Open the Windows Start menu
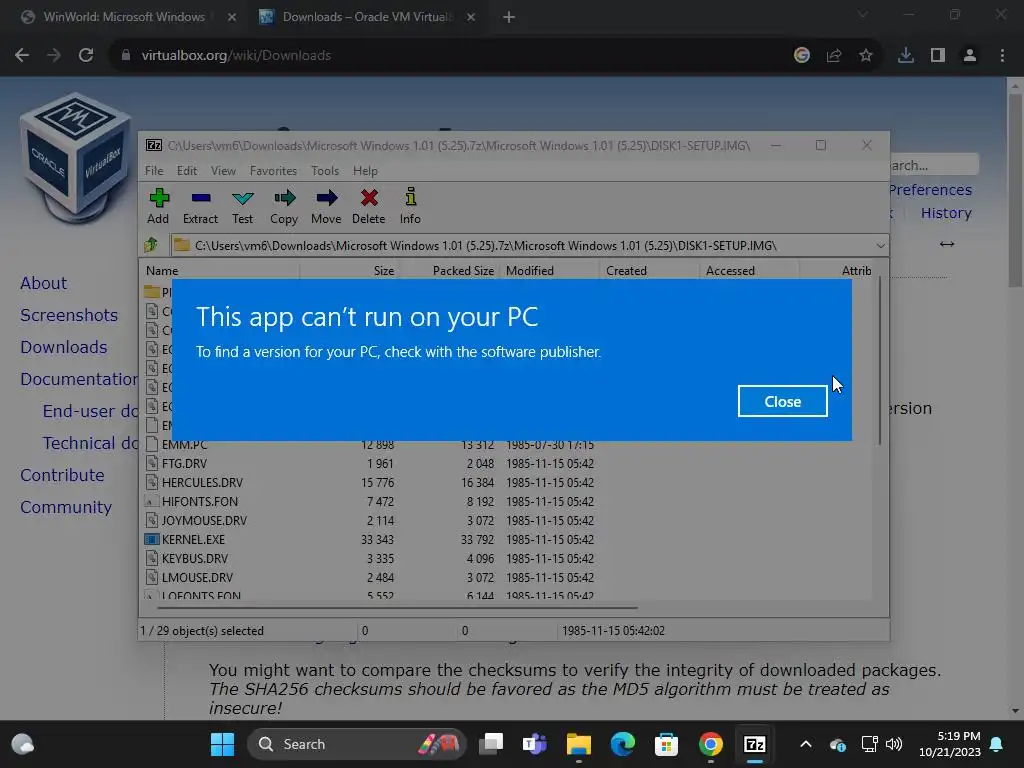Viewport: 1024px width, 768px height. click(x=223, y=744)
